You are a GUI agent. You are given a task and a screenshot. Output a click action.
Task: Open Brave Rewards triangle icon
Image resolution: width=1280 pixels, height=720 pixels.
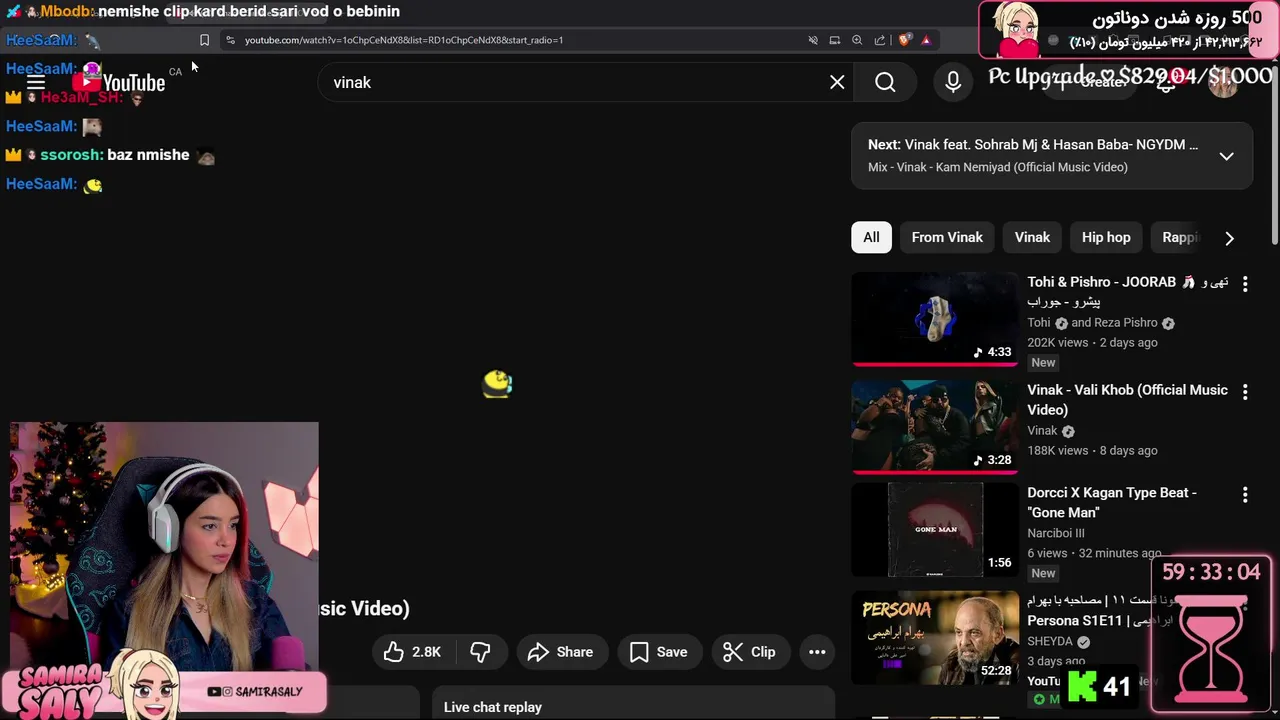point(926,40)
